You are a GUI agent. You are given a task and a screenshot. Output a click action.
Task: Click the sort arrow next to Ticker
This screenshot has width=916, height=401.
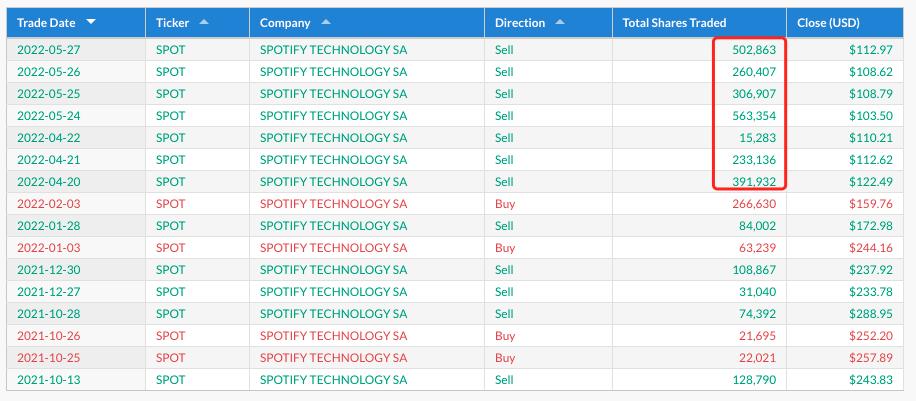tap(204, 22)
